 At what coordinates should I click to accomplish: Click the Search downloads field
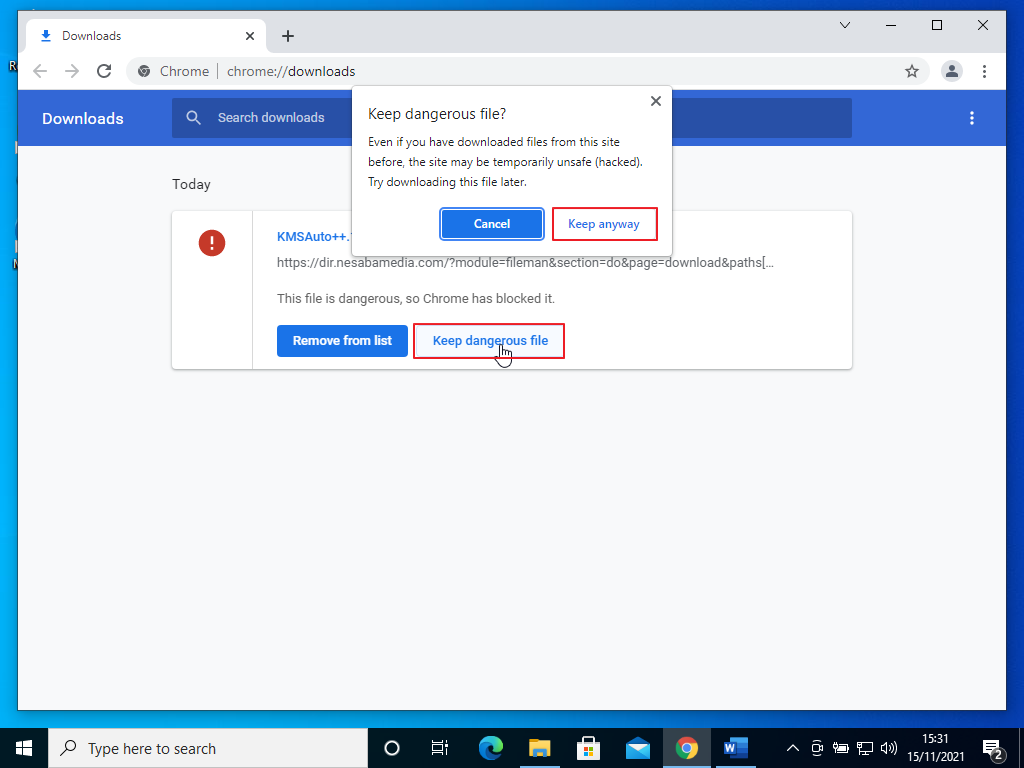coord(511,118)
